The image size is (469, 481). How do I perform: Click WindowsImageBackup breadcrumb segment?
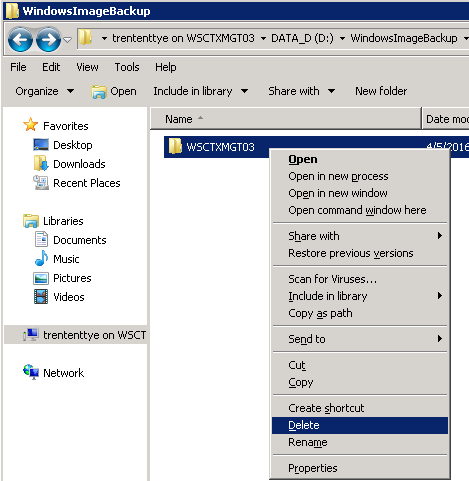404,38
